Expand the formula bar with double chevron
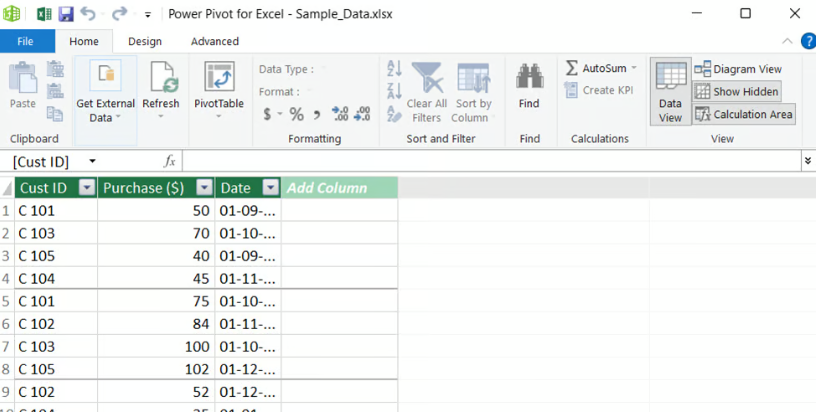Image resolution: width=816 pixels, height=412 pixels. (808, 161)
